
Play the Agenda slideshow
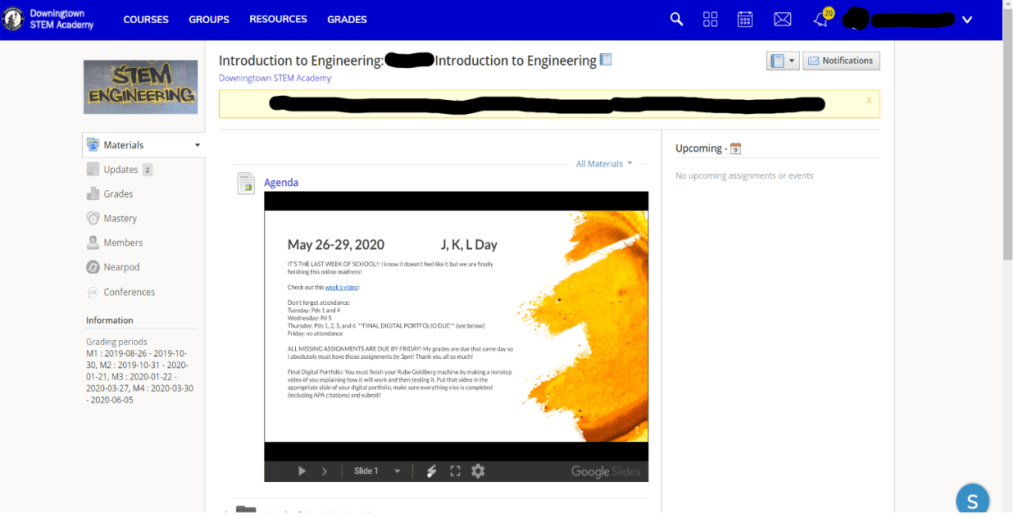pos(302,471)
